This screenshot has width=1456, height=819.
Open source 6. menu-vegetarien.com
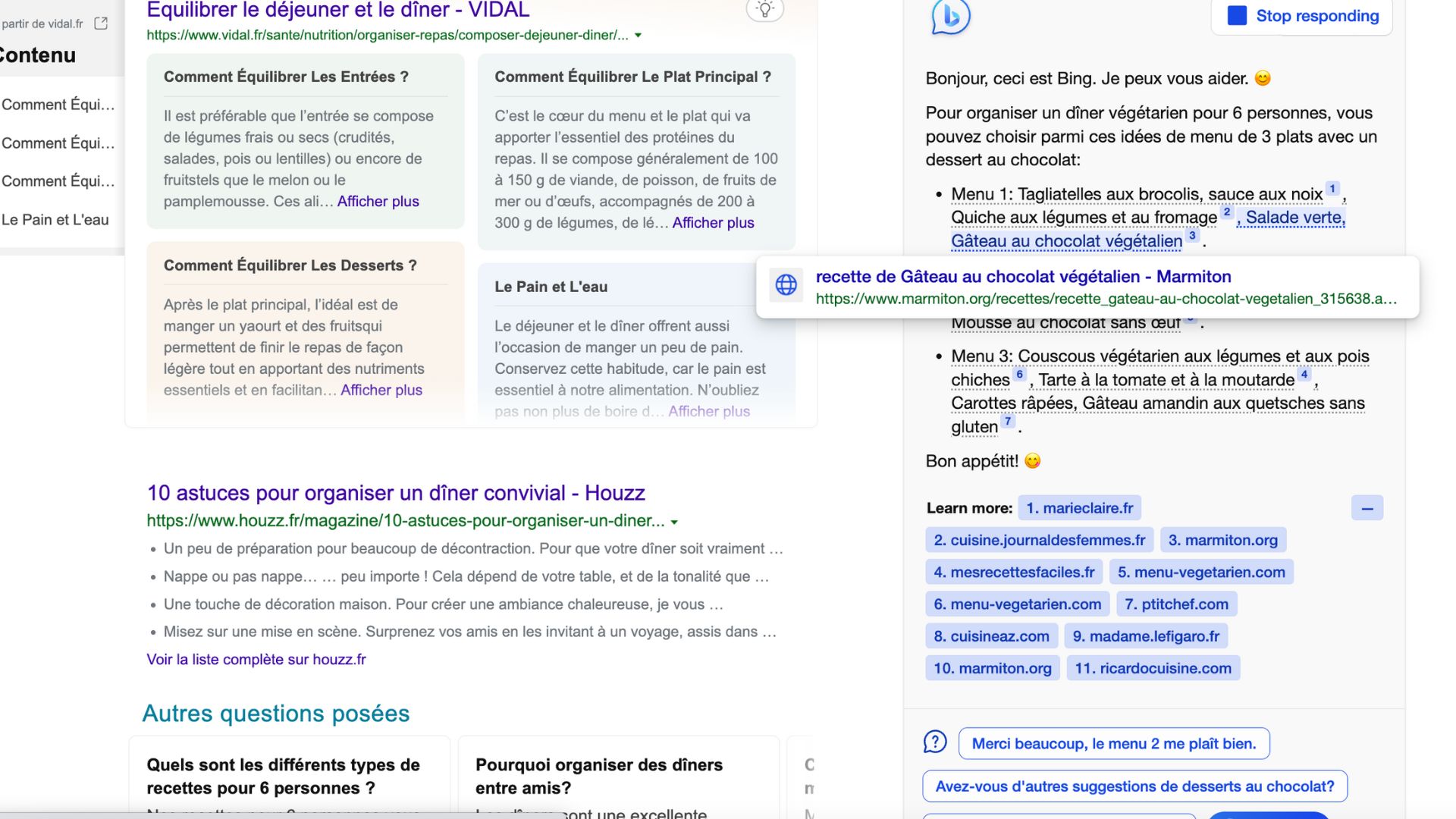(1018, 604)
